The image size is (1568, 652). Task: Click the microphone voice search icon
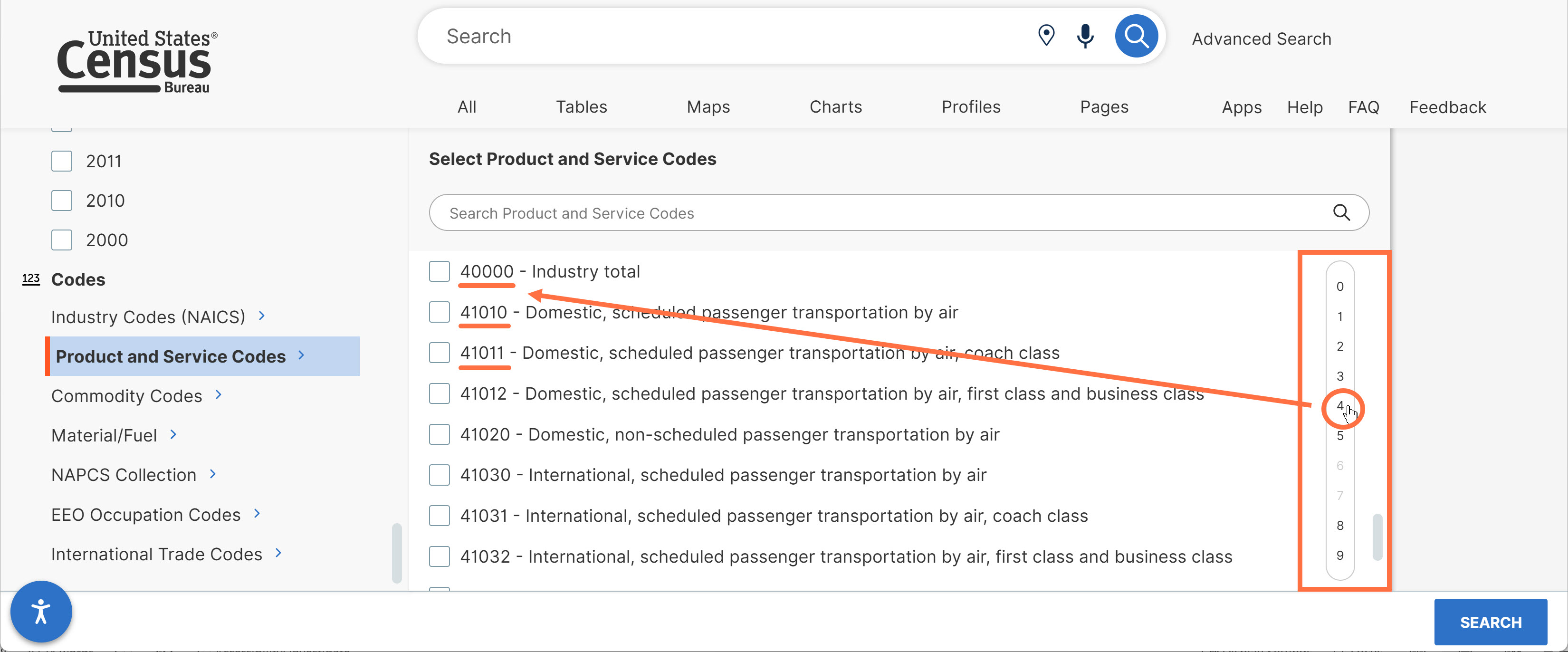coord(1085,36)
